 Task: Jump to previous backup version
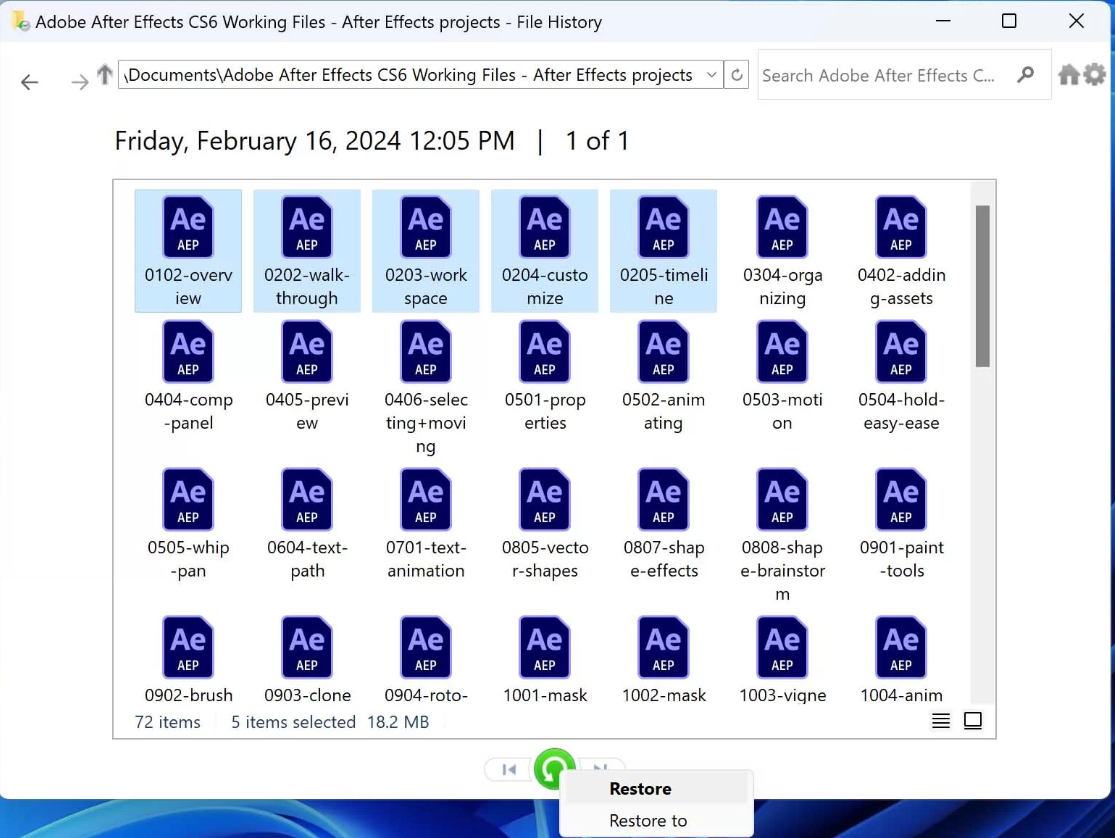pyautogui.click(x=509, y=769)
